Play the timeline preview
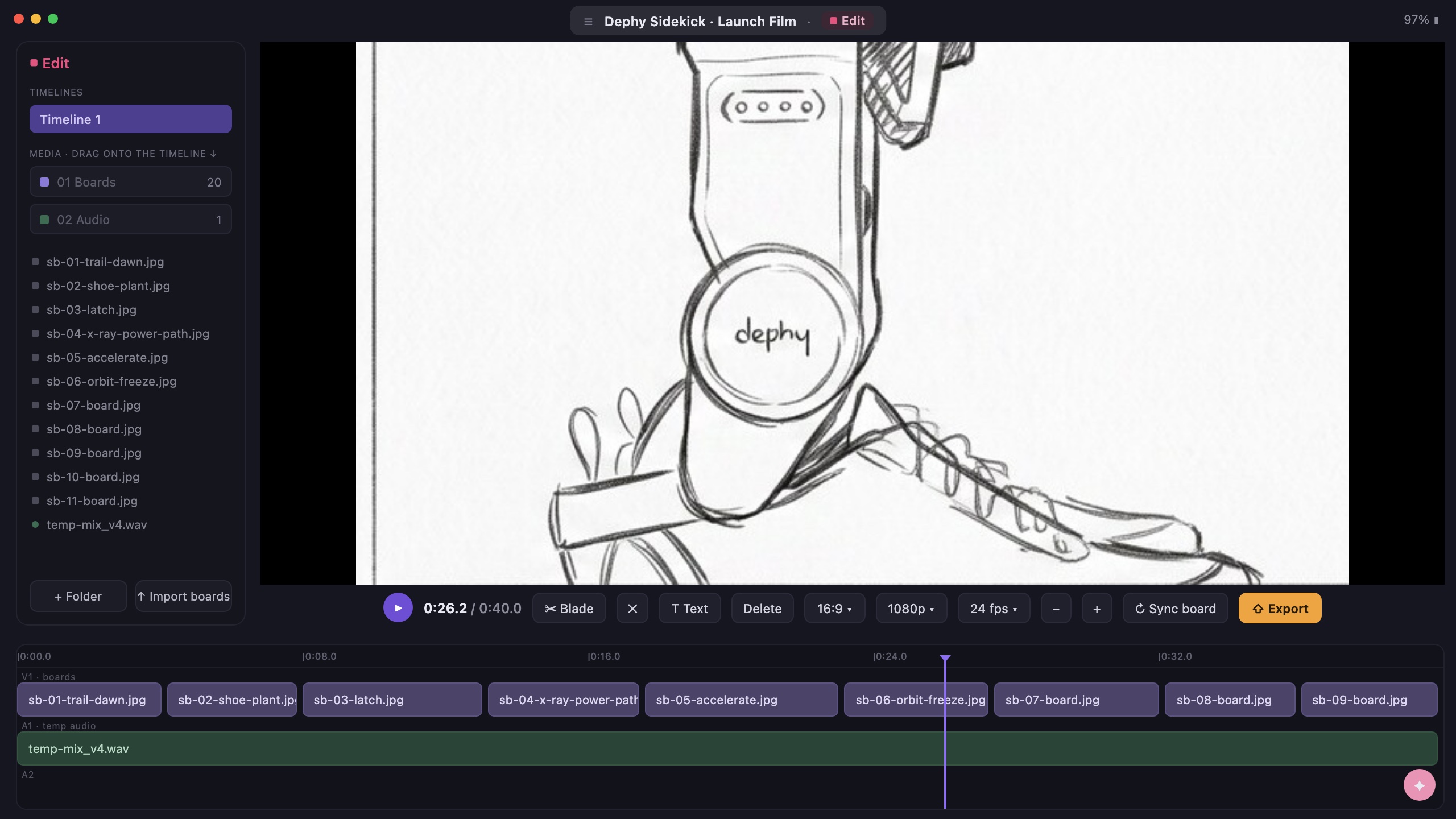Viewport: 1456px width, 819px height. tap(398, 608)
